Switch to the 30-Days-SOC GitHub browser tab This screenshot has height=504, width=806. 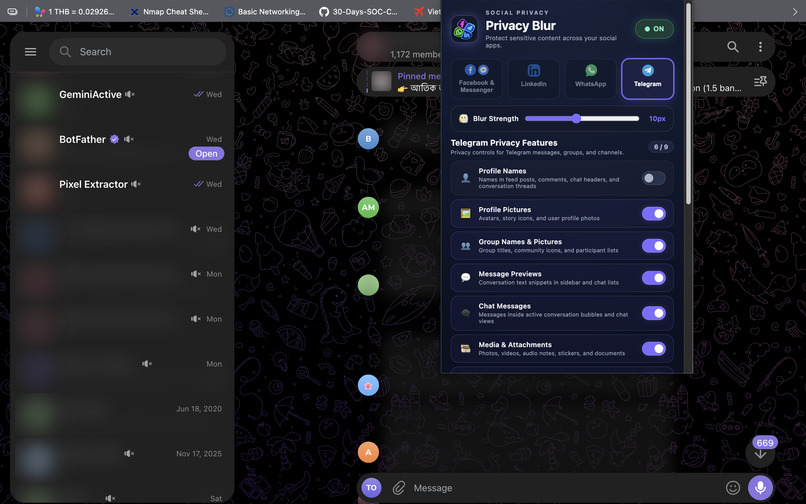(358, 11)
